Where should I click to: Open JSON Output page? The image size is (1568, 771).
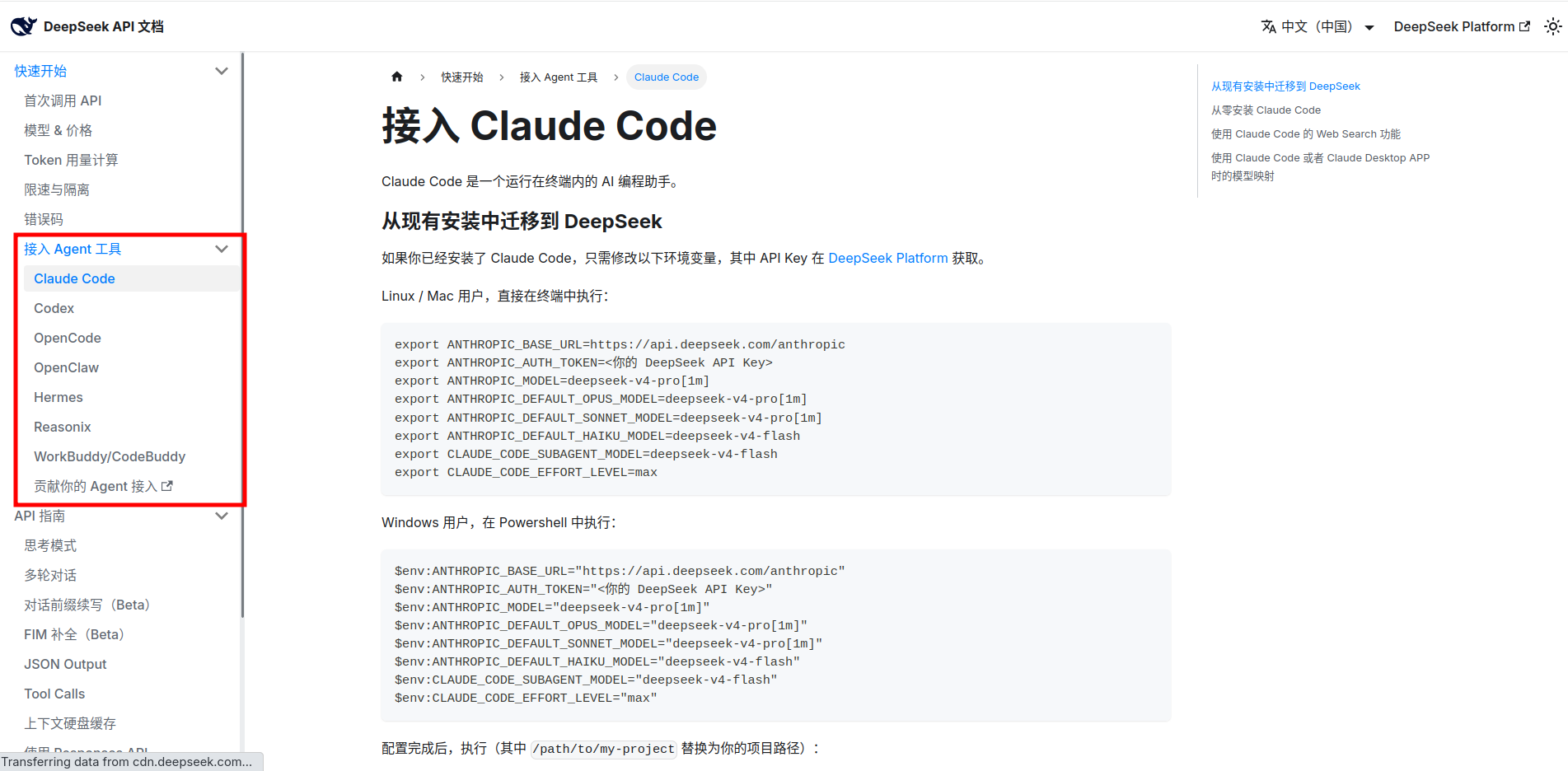[65, 664]
